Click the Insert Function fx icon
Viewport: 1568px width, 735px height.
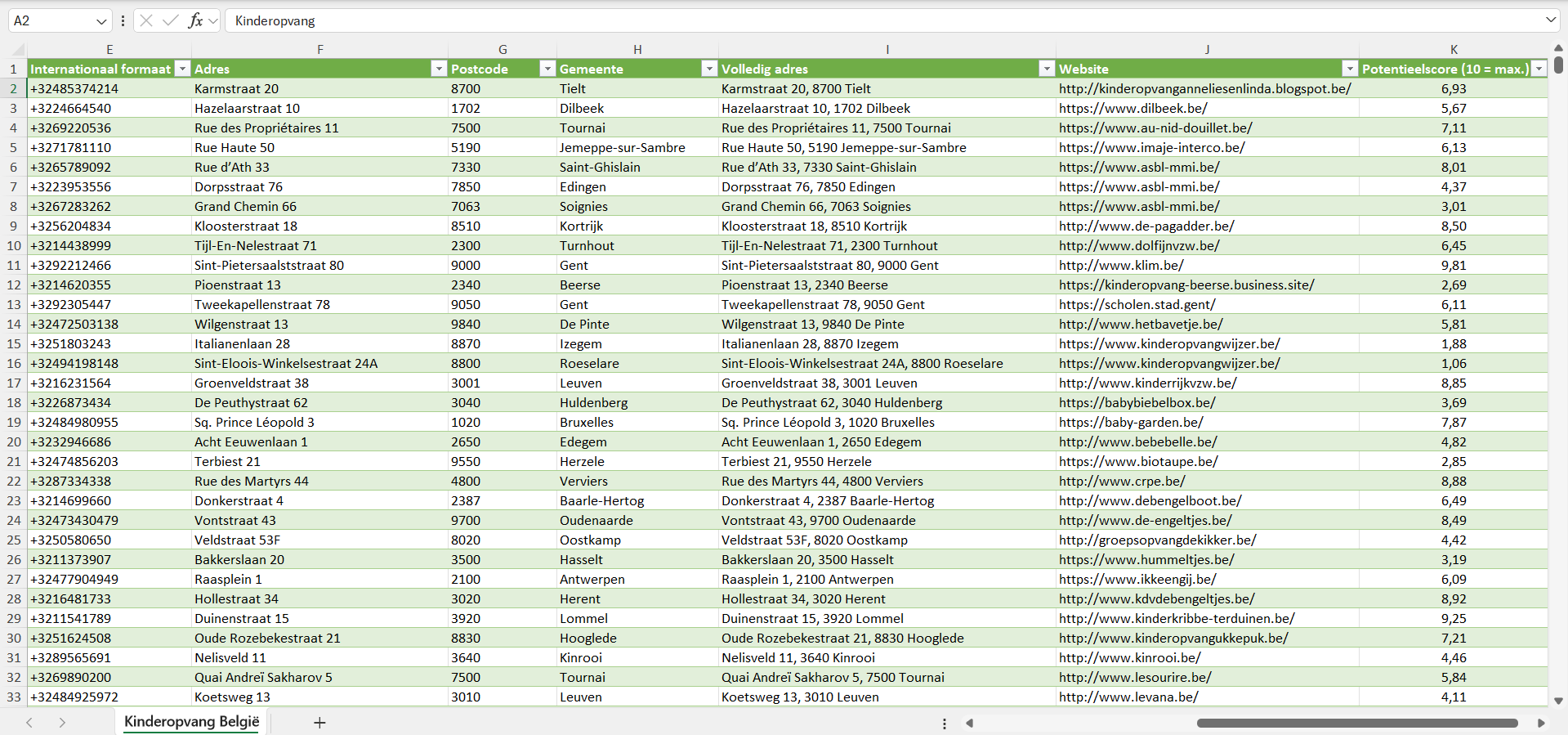click(x=195, y=20)
